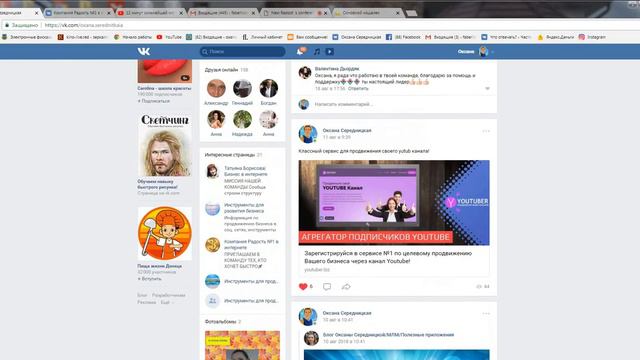This screenshot has height=360, width=640.
Task: Open online friend Богдан avatar
Action: coord(268,88)
